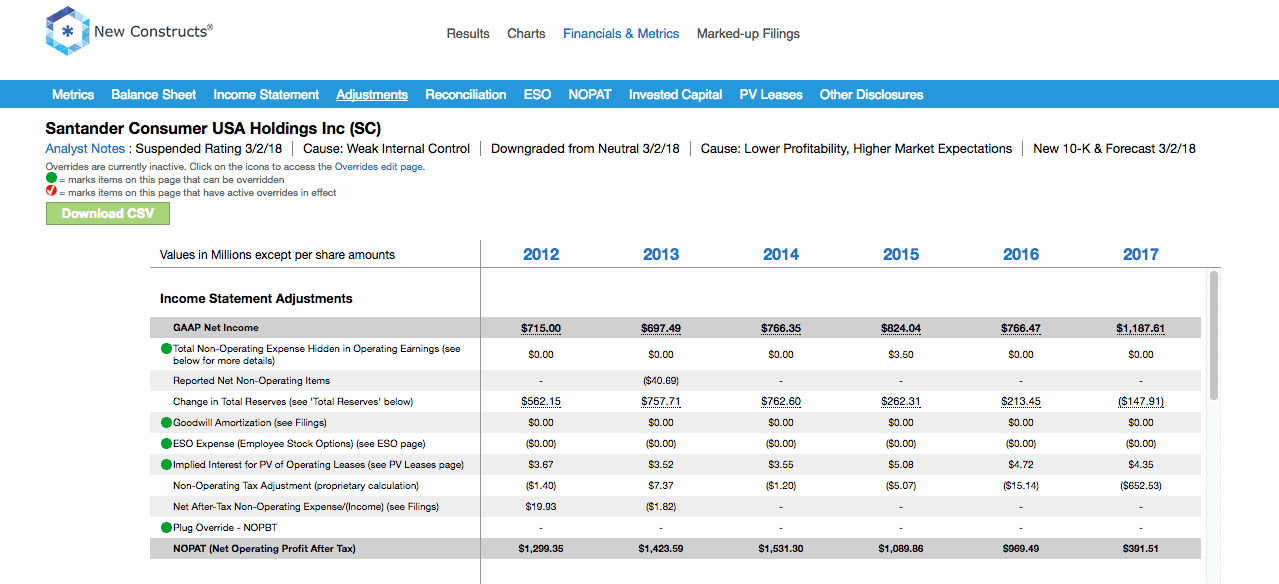Click green override dot beside Goodwill Amortization

[166, 423]
